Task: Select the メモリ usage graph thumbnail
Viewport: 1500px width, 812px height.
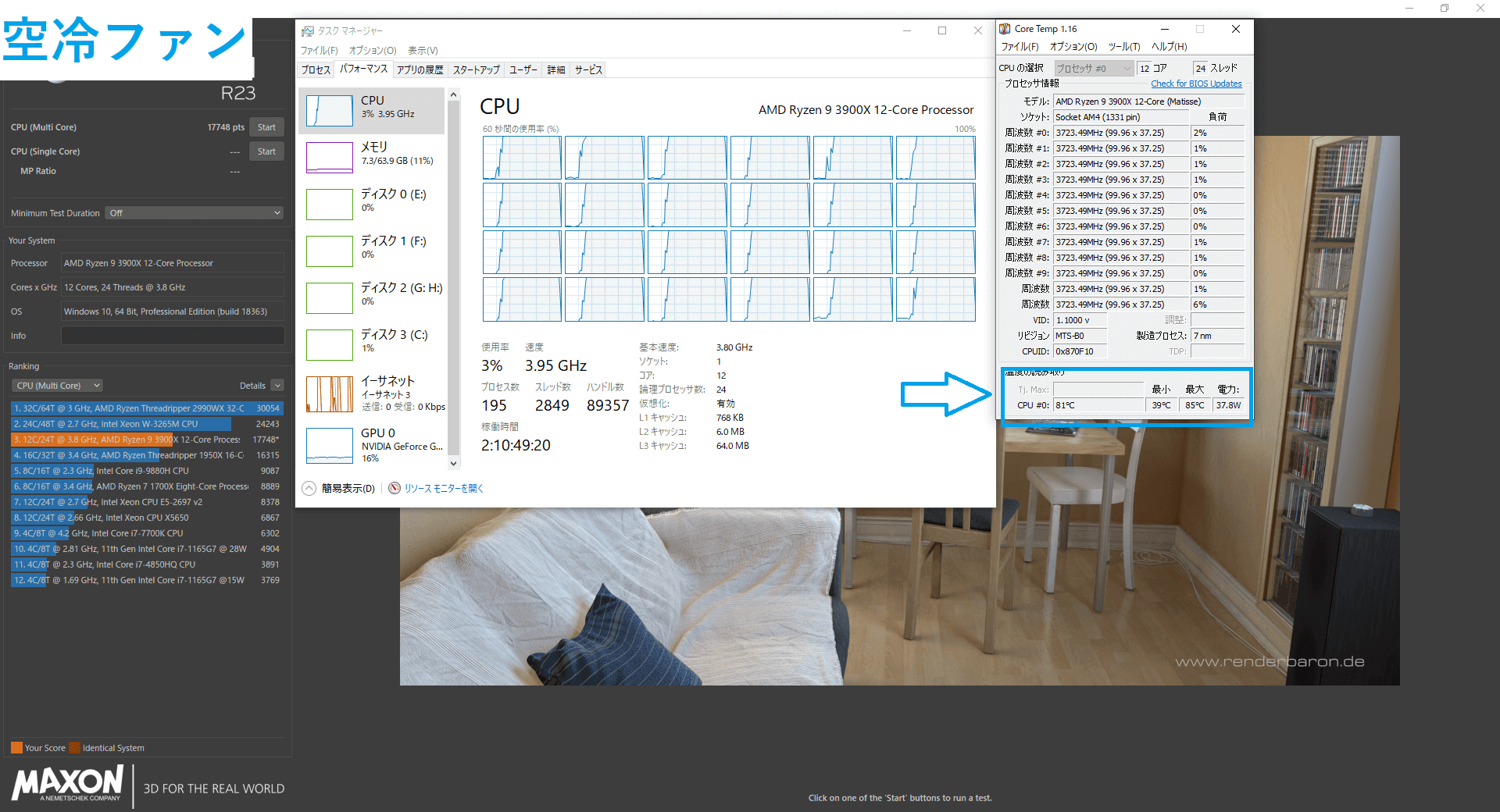Action: (x=329, y=158)
